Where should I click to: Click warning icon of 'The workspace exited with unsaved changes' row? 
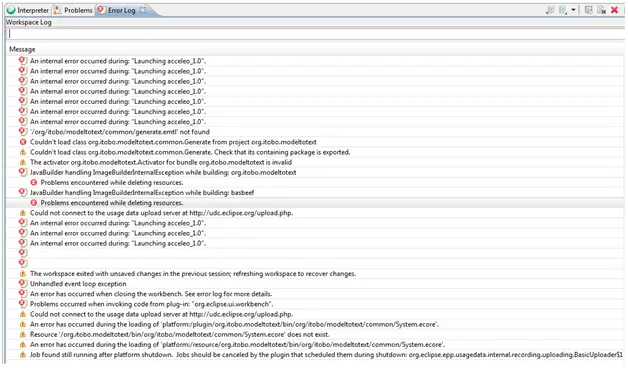point(23,273)
